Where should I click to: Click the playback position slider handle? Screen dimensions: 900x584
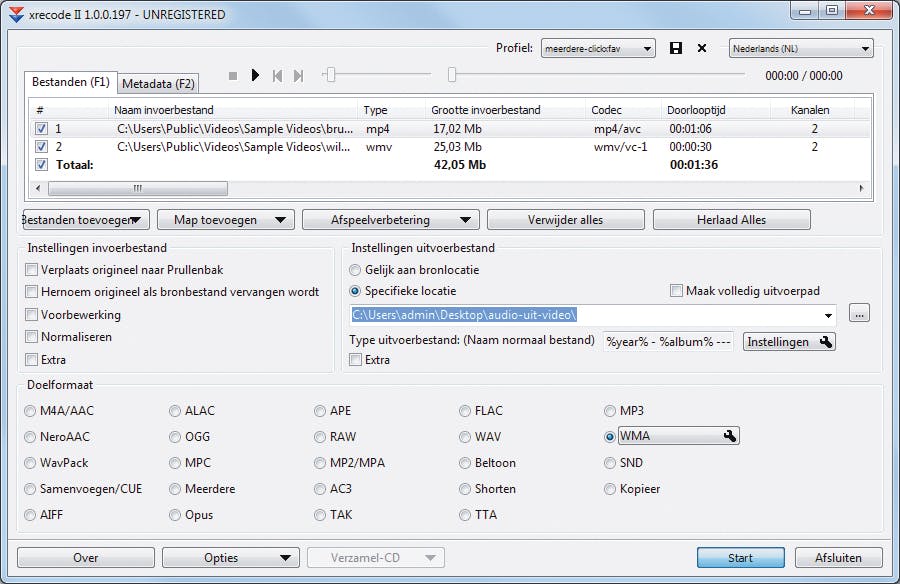[x=452, y=75]
